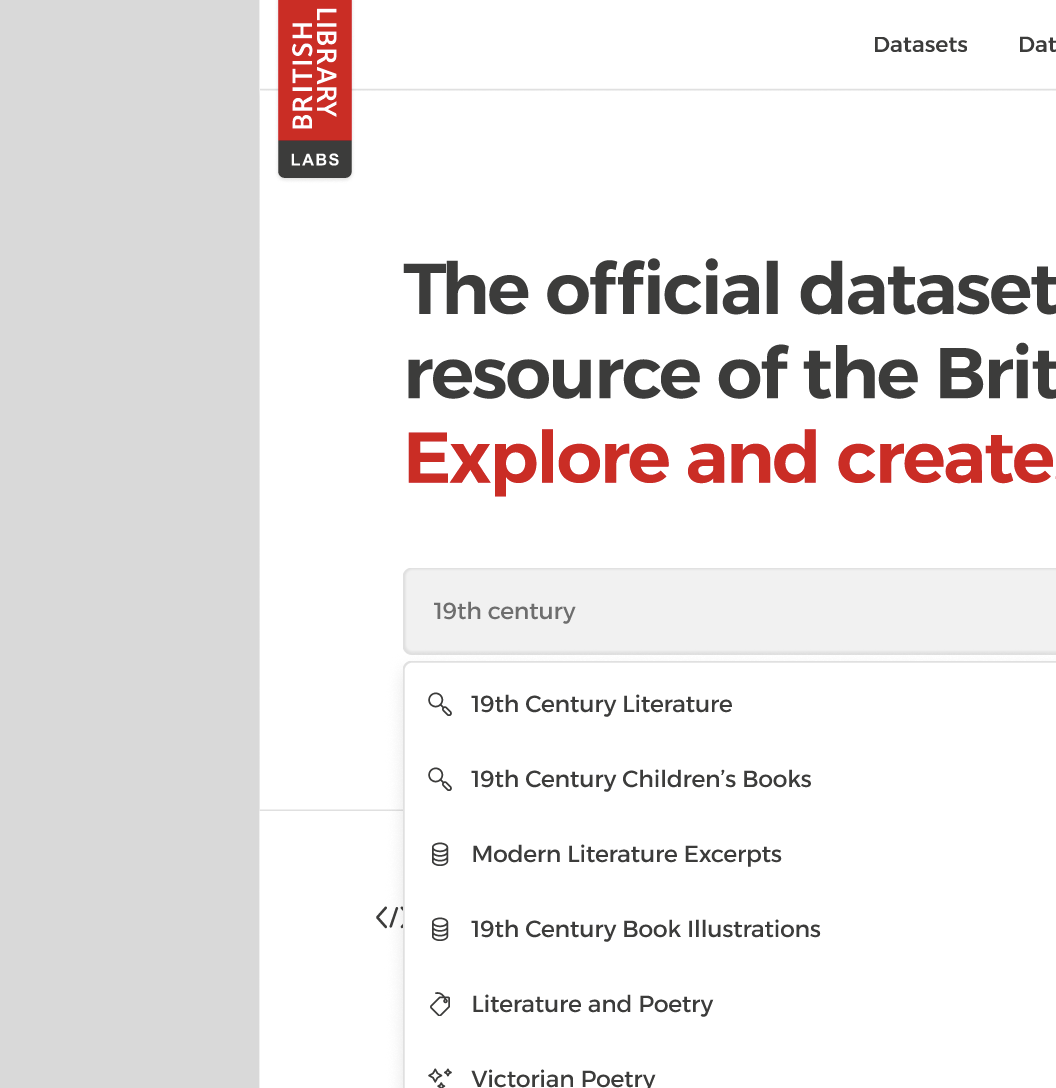
Task: Select the "Literature and Poetry" suggestion
Action: click(592, 1004)
